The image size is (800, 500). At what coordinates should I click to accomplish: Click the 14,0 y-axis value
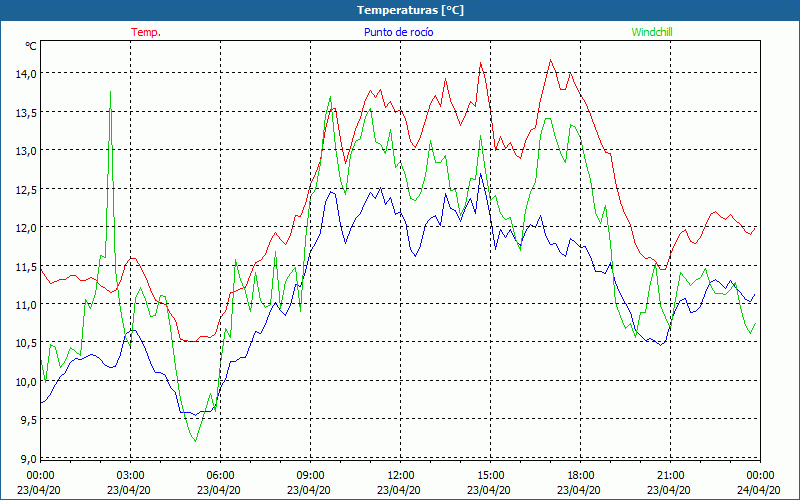click(x=27, y=73)
